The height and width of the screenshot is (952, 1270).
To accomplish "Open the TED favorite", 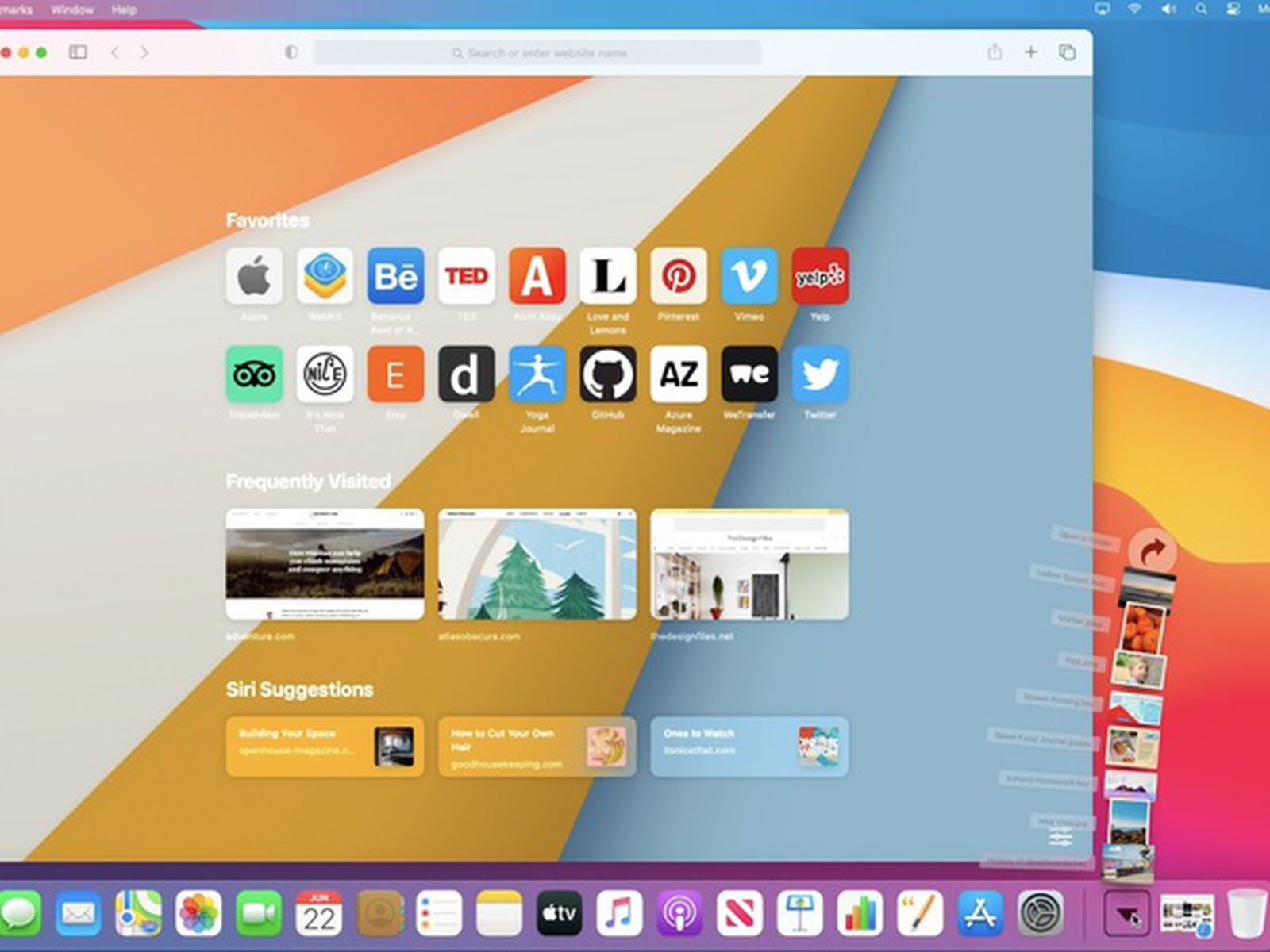I will pyautogui.click(x=467, y=275).
